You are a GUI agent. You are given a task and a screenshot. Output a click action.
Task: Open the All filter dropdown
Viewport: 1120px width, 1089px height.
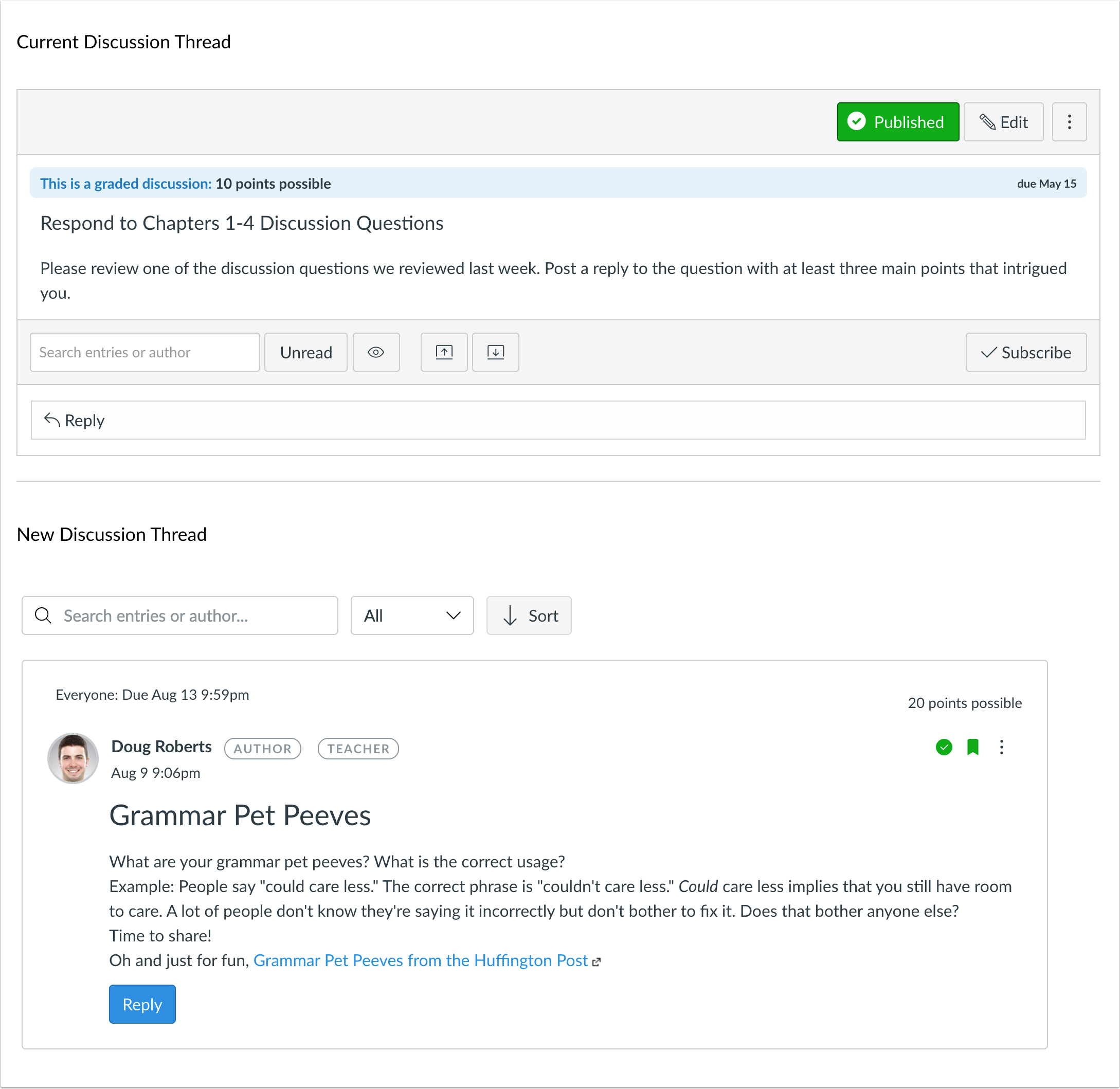click(412, 615)
